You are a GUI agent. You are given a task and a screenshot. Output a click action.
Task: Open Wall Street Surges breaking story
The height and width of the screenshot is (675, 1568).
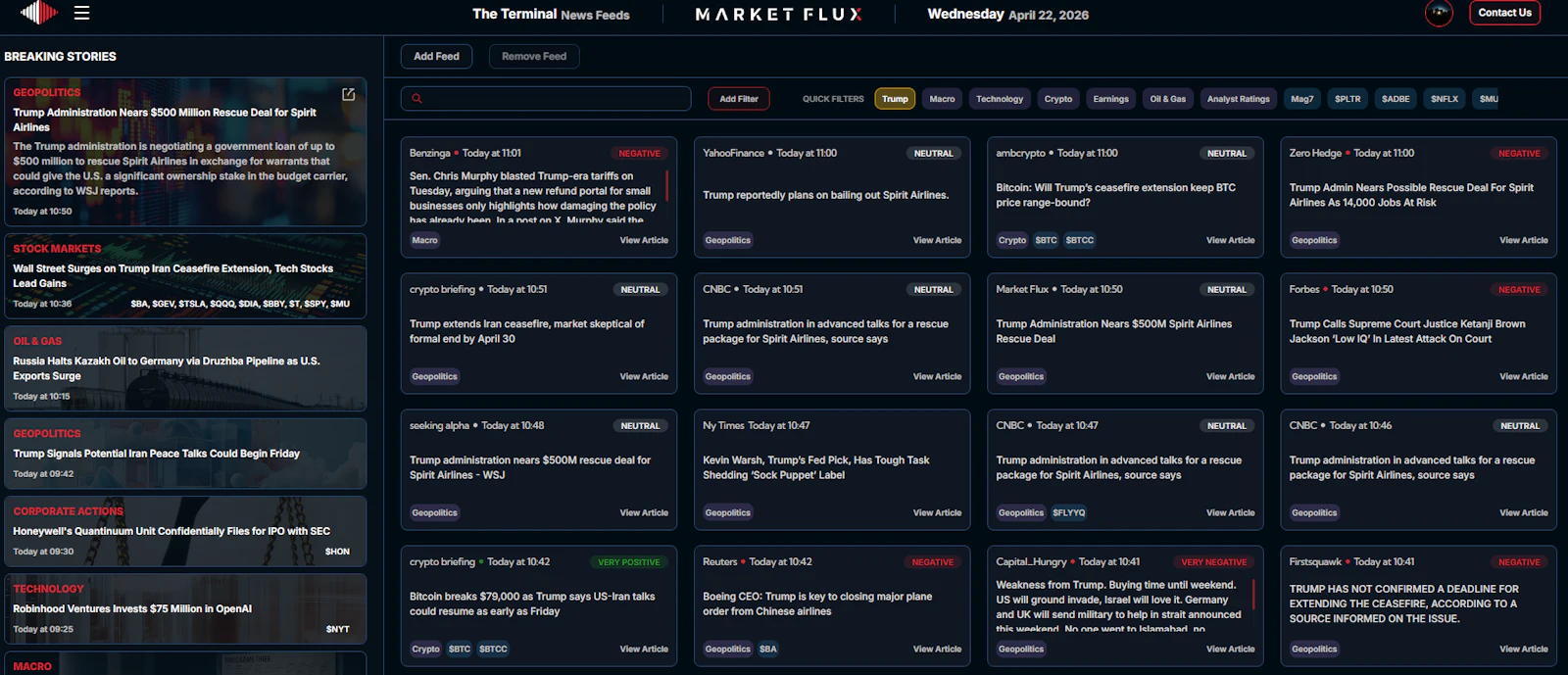pos(185,276)
